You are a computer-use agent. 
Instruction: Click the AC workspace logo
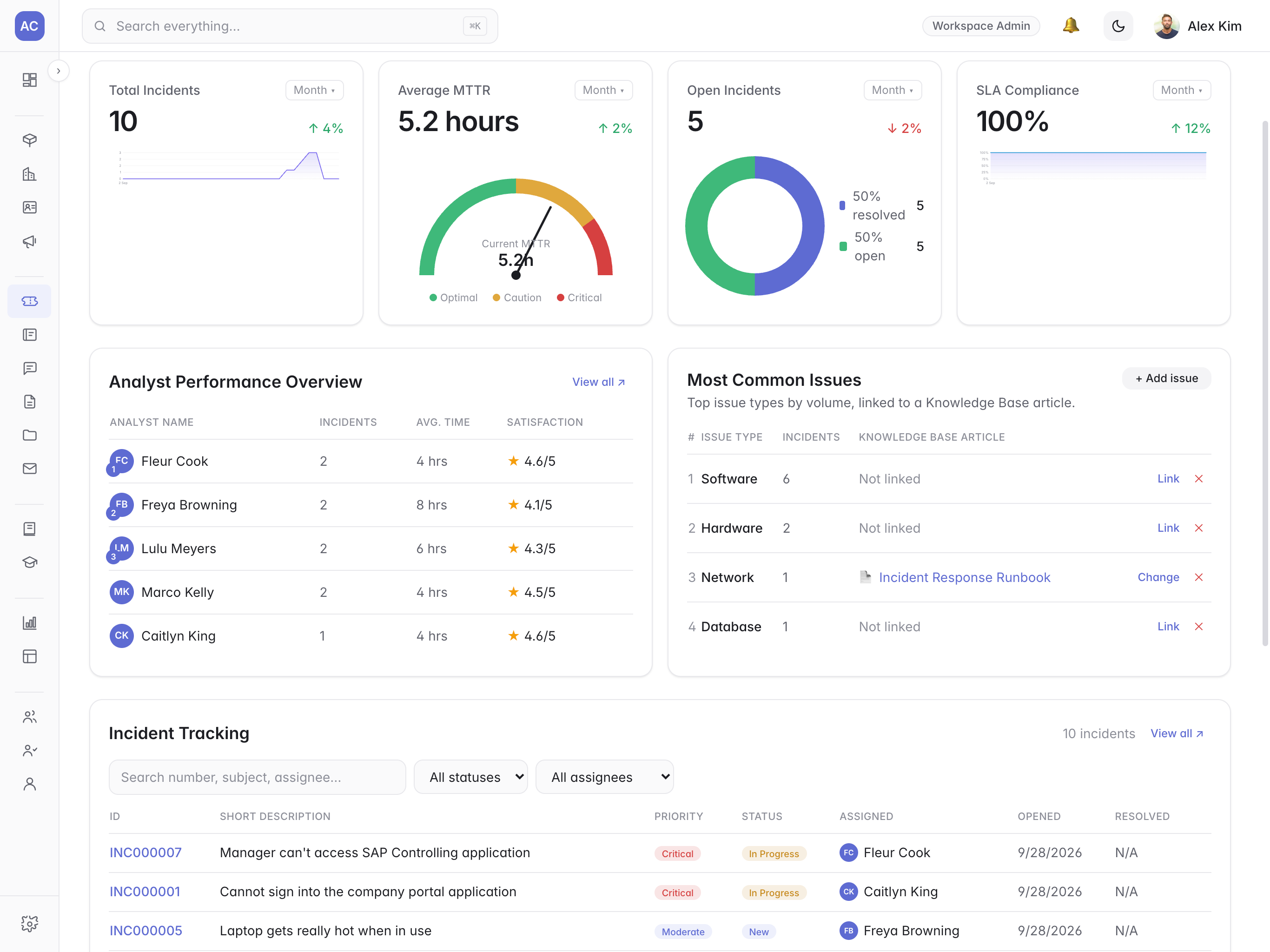click(29, 26)
